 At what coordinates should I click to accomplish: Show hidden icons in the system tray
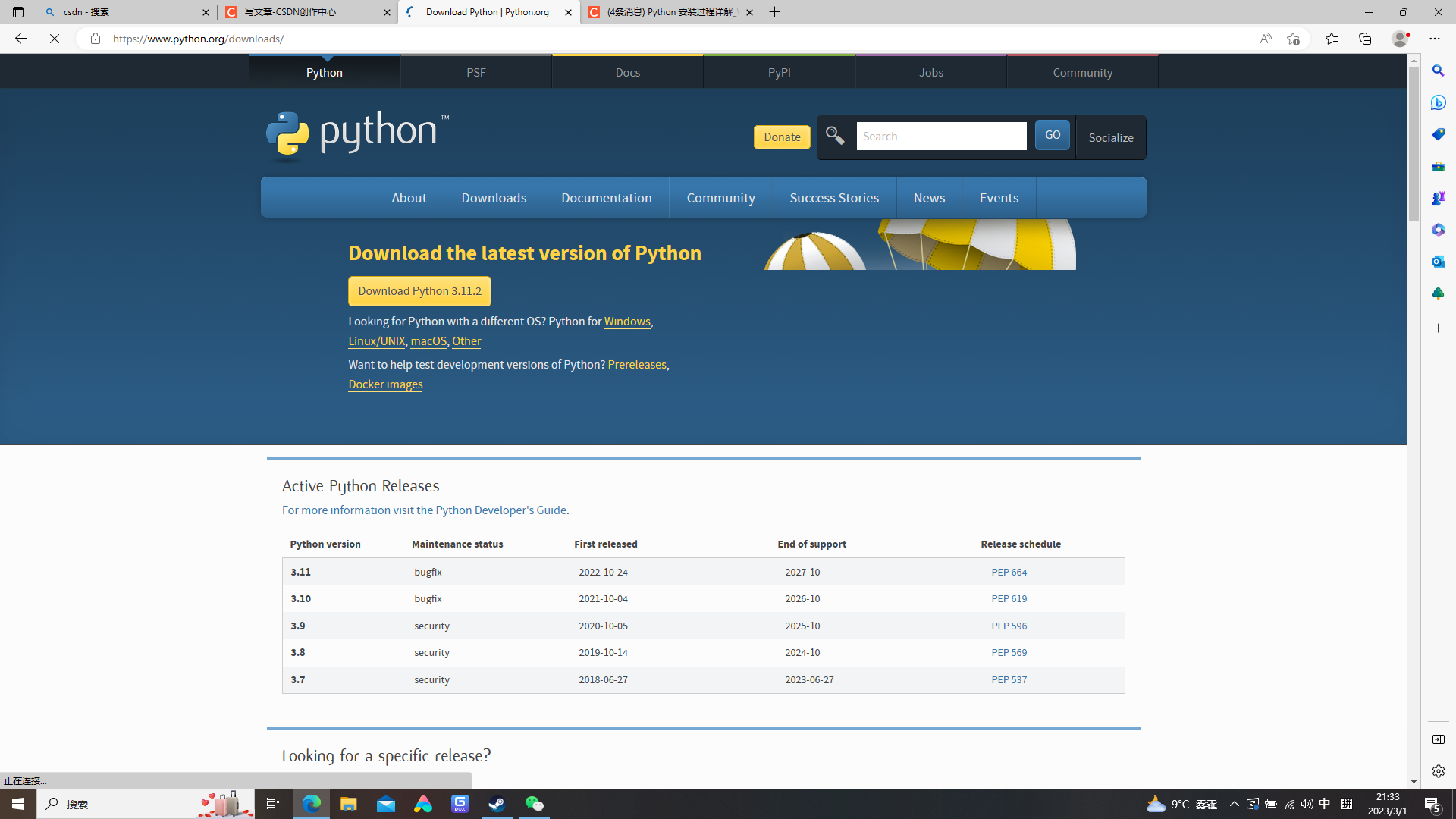[1234, 804]
